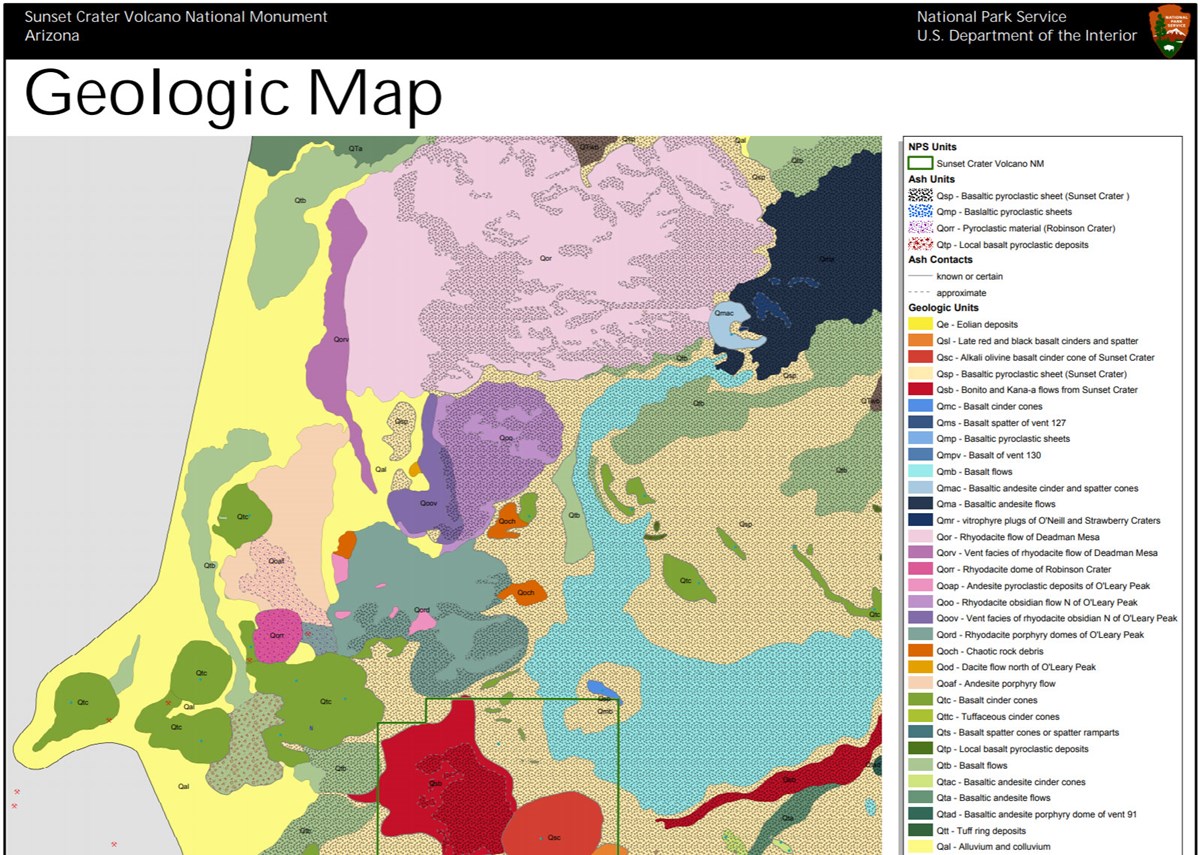Click the yellow Qe Eolian deposits swatch

tap(920, 325)
